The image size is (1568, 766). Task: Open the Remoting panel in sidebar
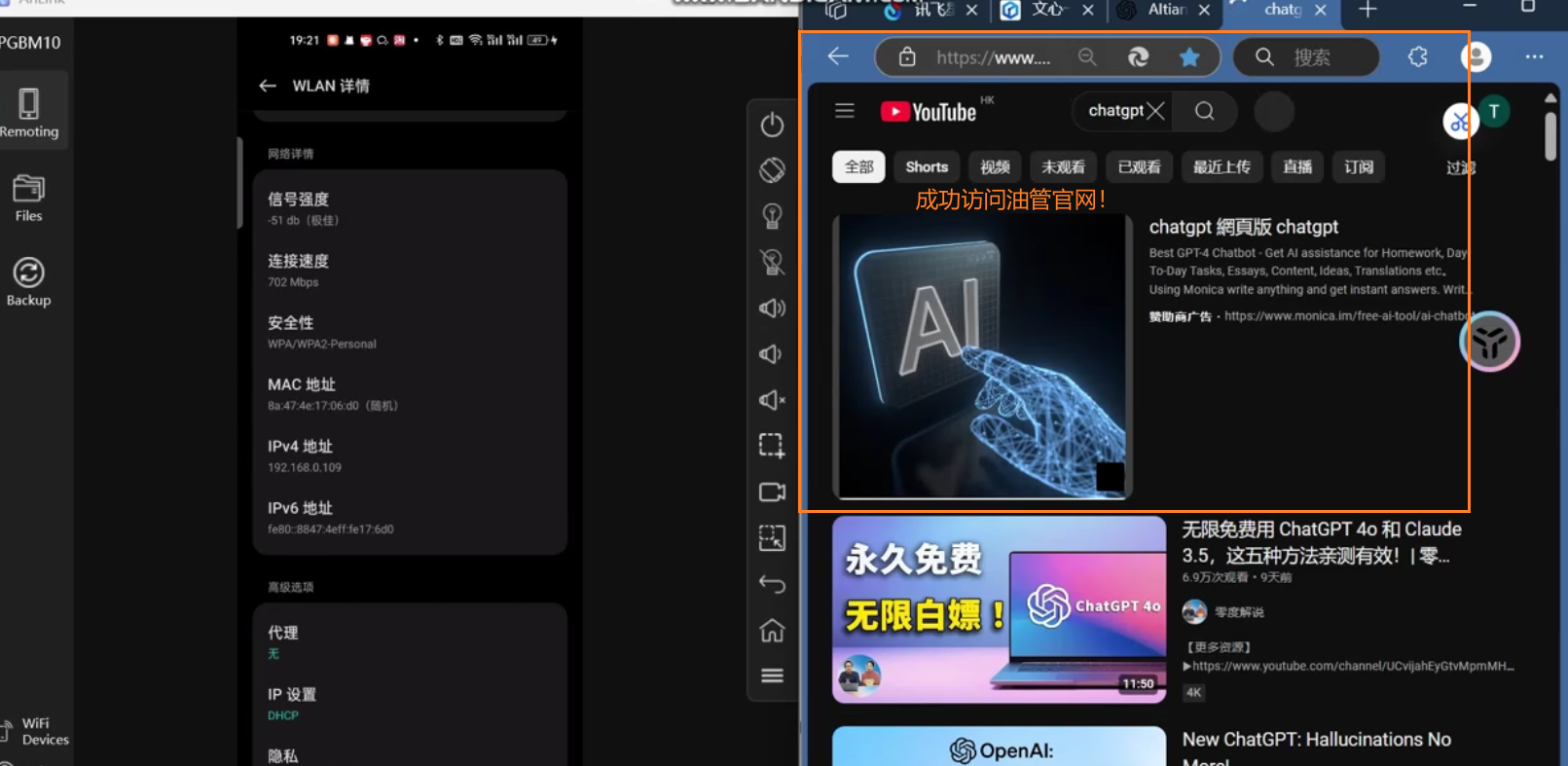[29, 113]
